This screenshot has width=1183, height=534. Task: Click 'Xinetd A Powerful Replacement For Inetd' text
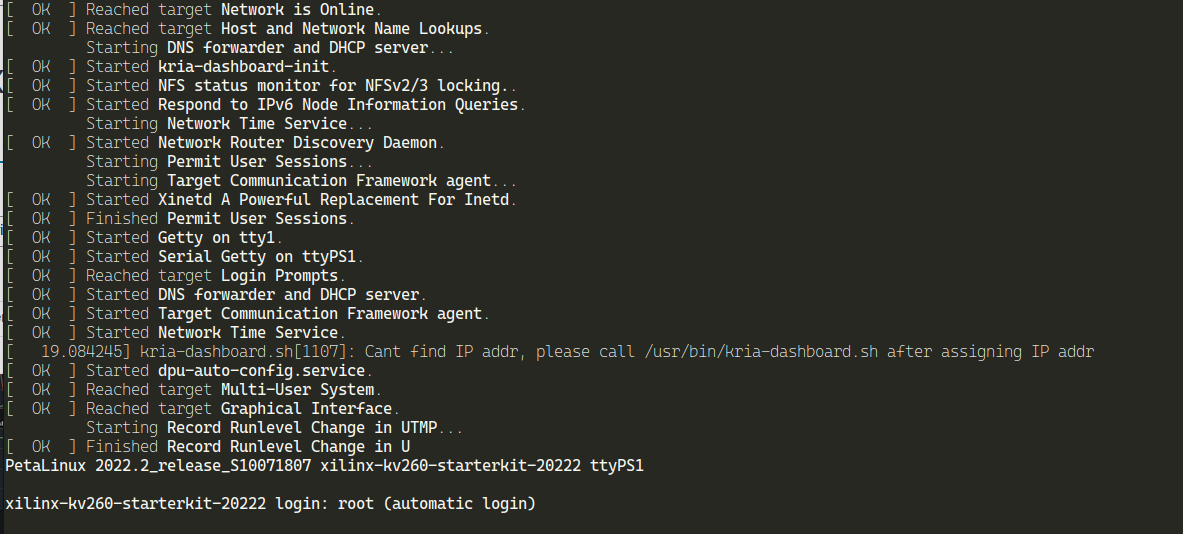pyautogui.click(x=337, y=200)
